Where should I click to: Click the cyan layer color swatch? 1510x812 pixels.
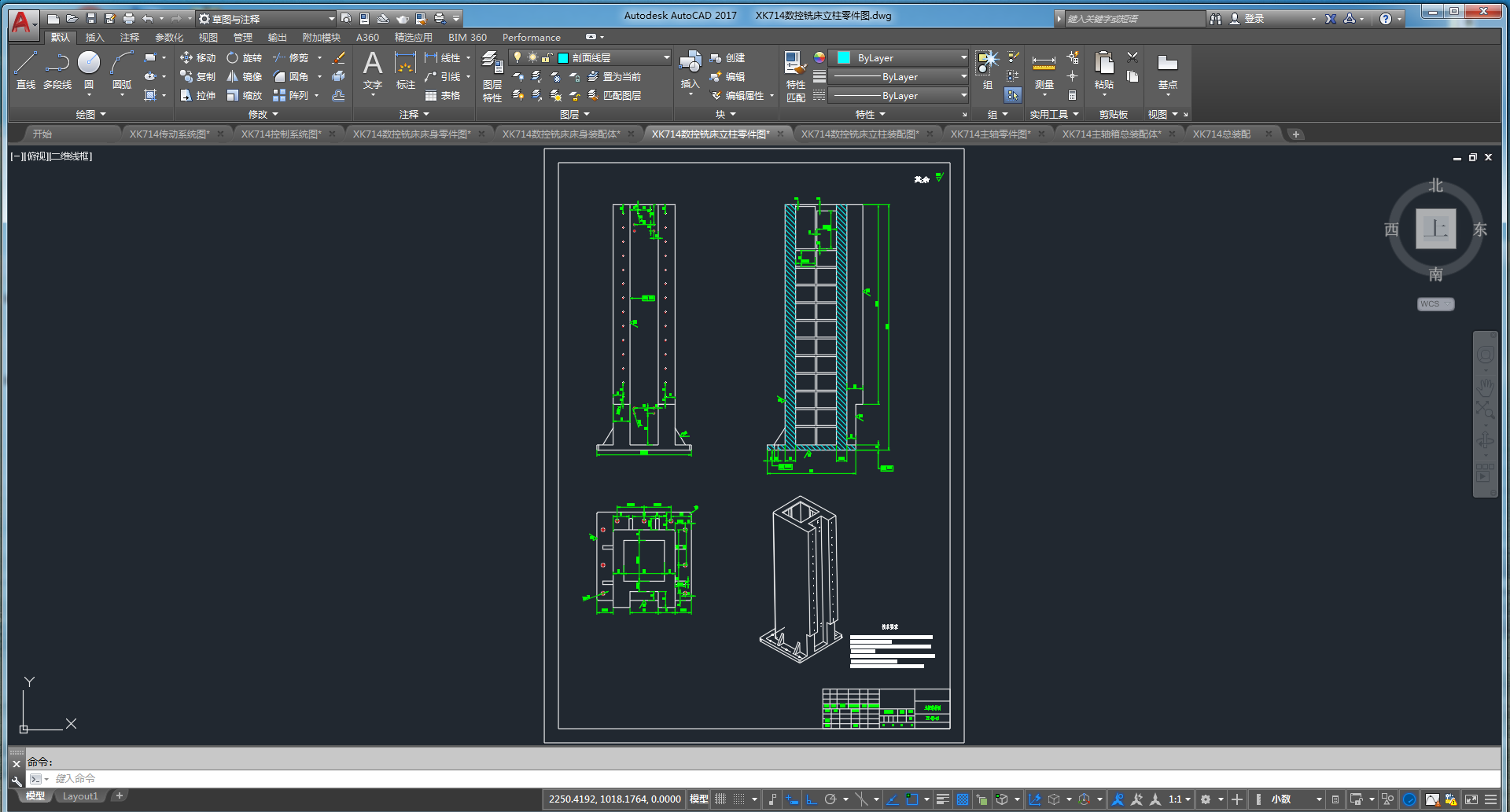click(563, 57)
